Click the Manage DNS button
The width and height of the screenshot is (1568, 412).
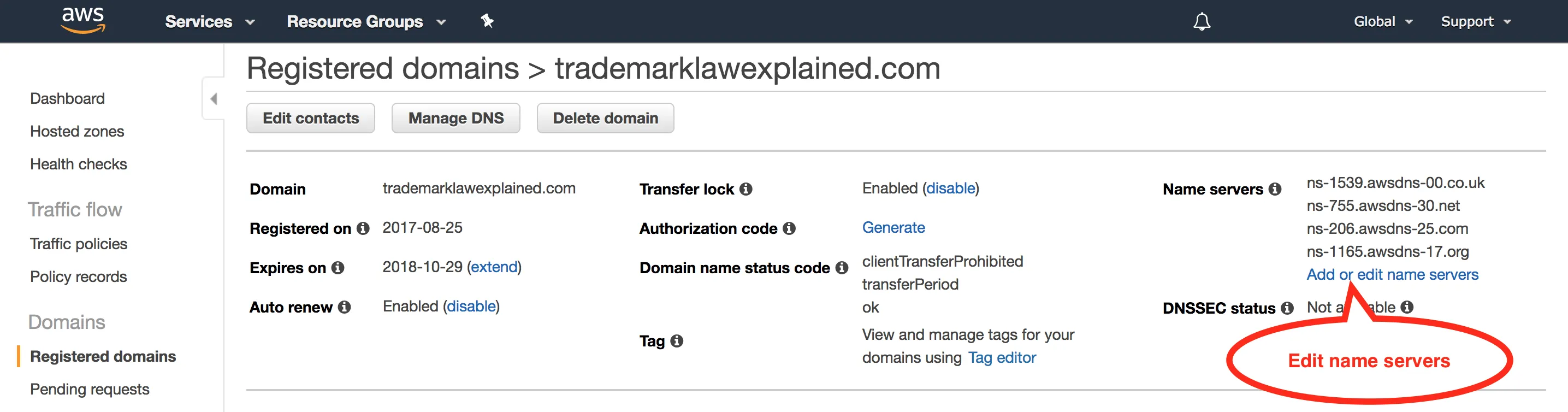click(x=455, y=118)
